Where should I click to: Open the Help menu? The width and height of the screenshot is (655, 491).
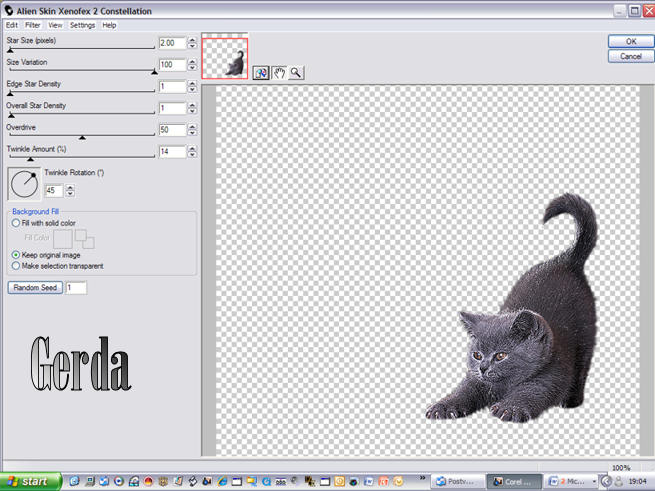point(109,25)
